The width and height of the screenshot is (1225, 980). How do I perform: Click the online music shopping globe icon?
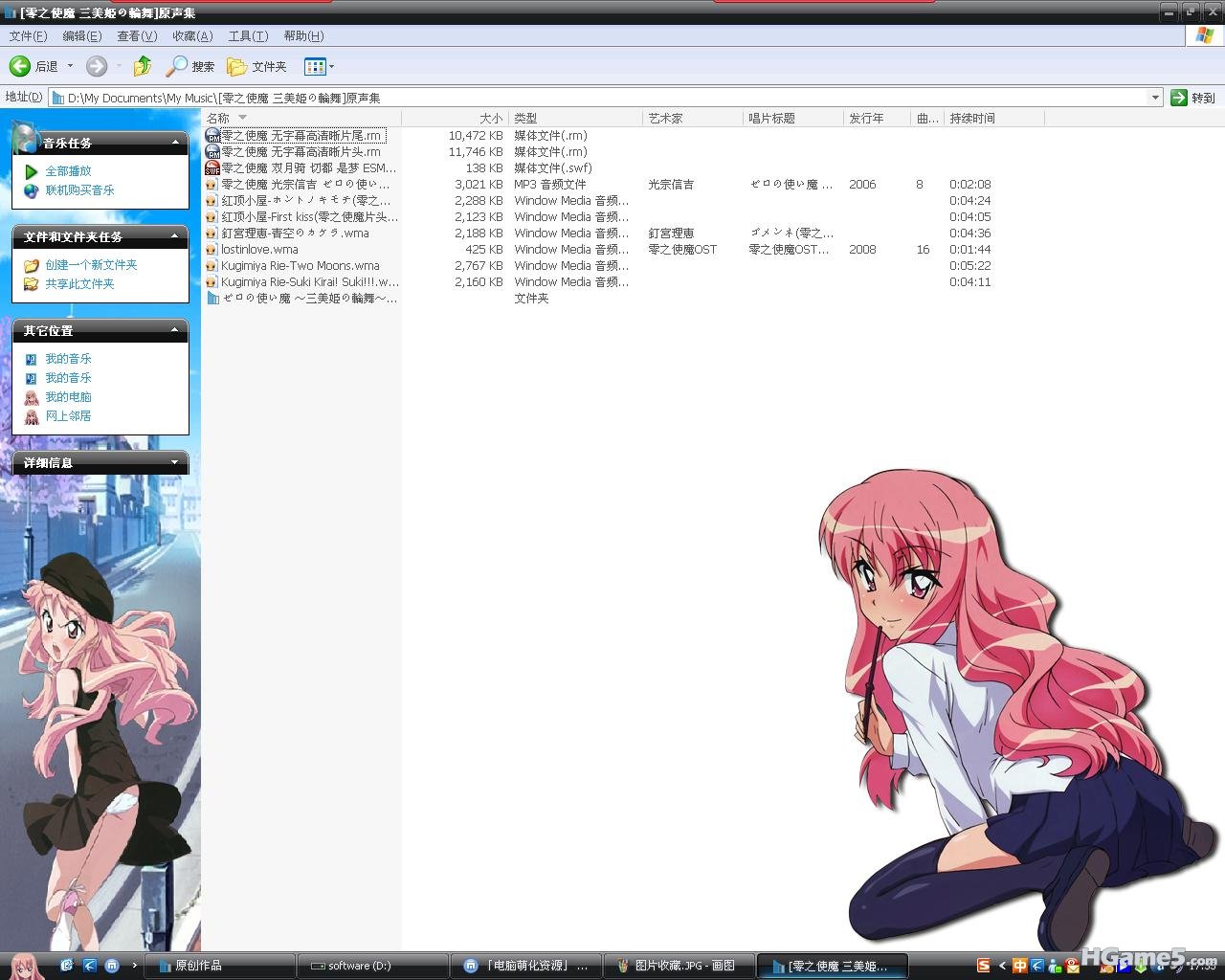pyautogui.click(x=31, y=190)
